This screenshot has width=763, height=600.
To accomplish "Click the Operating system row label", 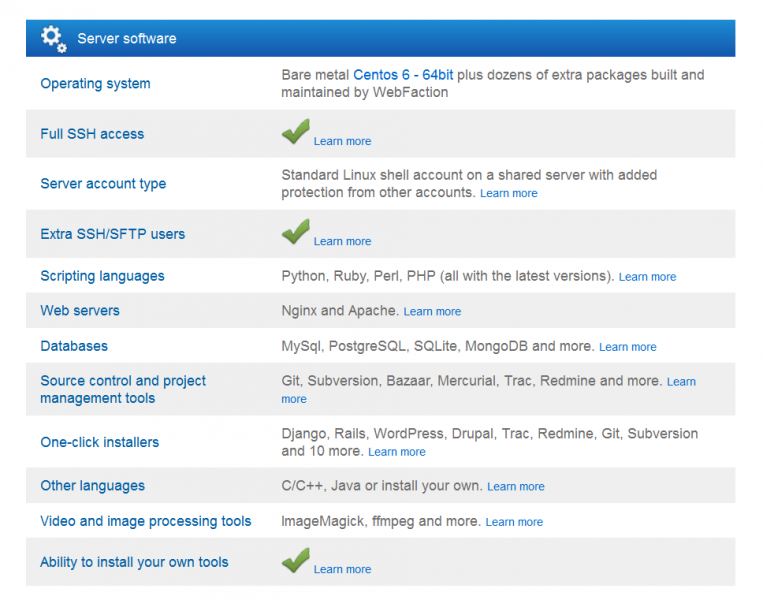I will pyautogui.click(x=95, y=84).
